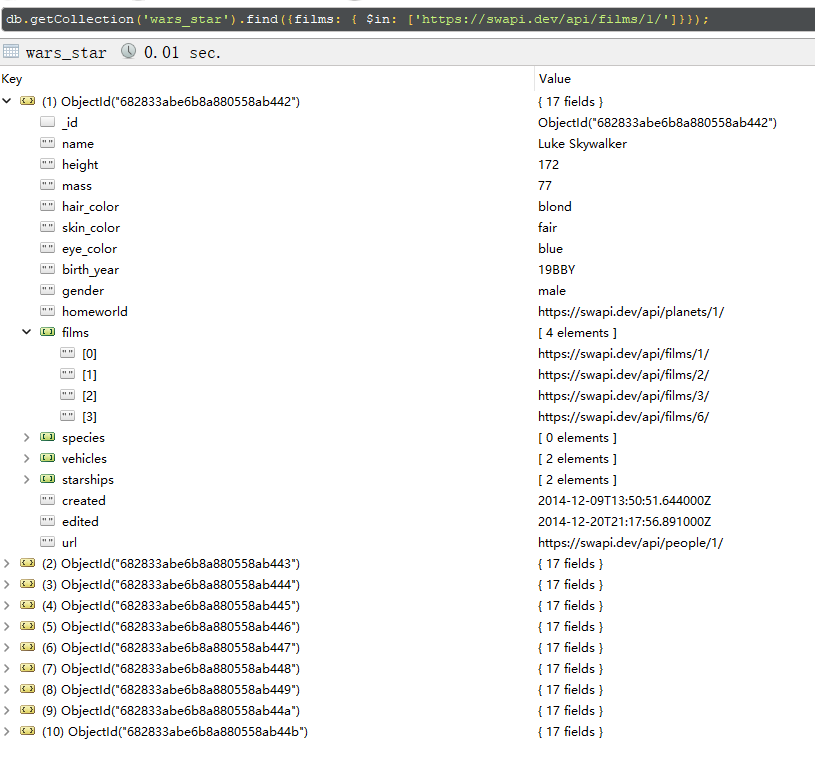Select the '[ 0 elements ]' species value
The width and height of the screenshot is (815, 758).
pyautogui.click(x=577, y=438)
